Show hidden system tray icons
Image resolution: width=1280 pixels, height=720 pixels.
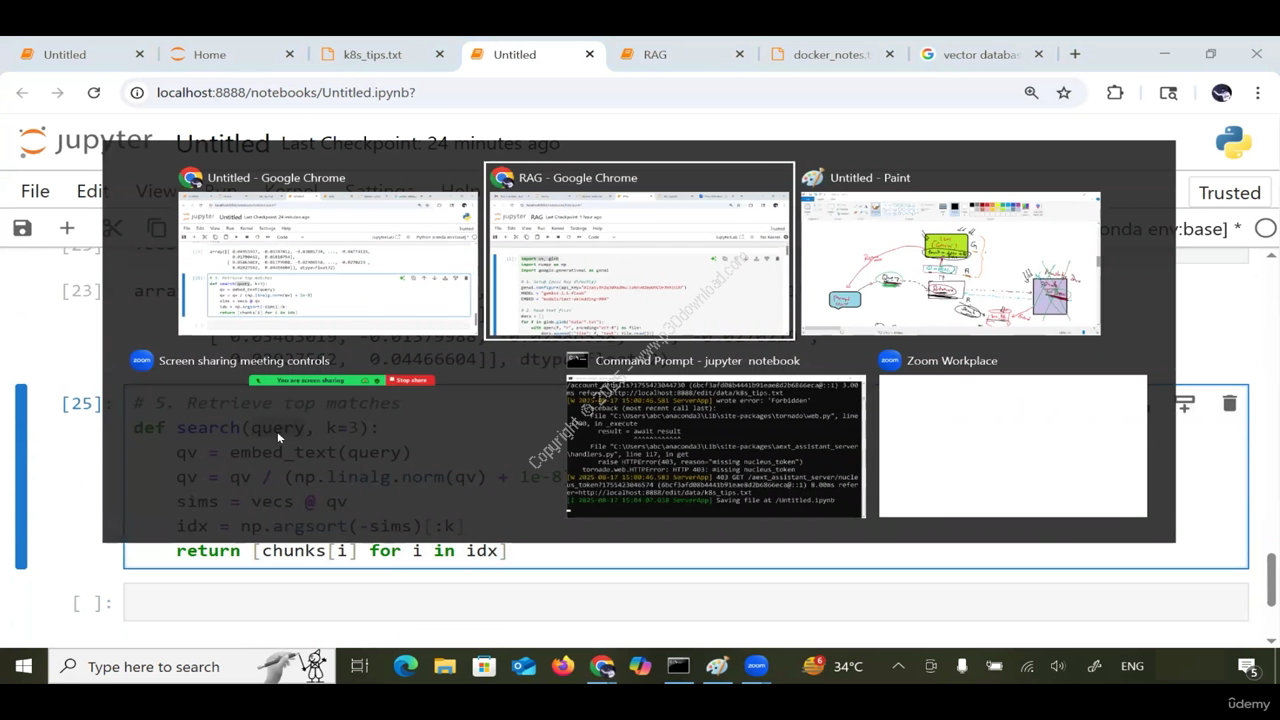pos(898,666)
